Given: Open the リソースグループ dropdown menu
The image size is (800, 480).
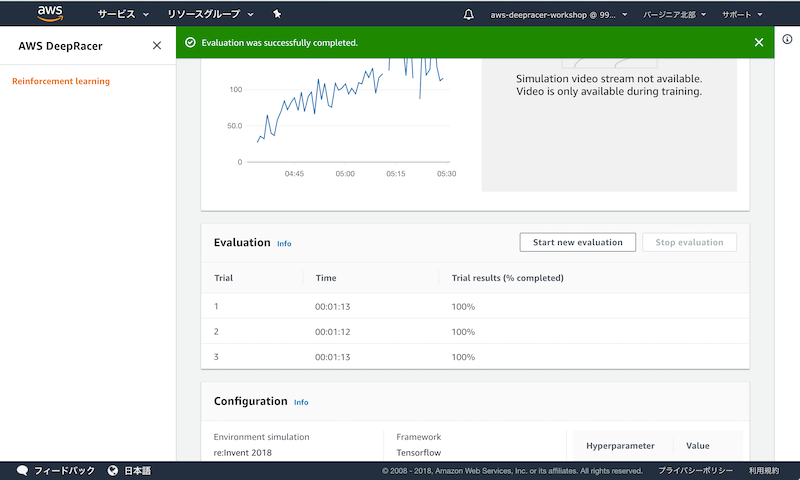Looking at the screenshot, I should 210,14.
